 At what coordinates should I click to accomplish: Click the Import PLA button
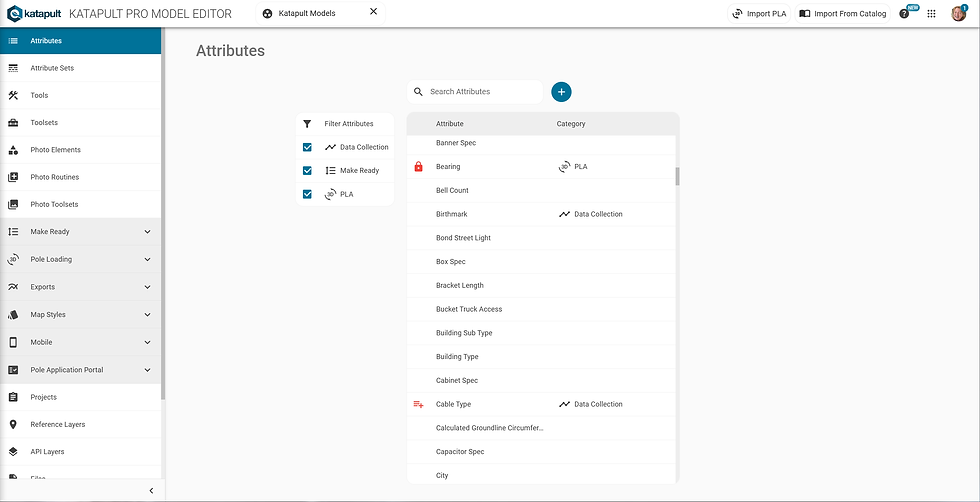point(759,13)
